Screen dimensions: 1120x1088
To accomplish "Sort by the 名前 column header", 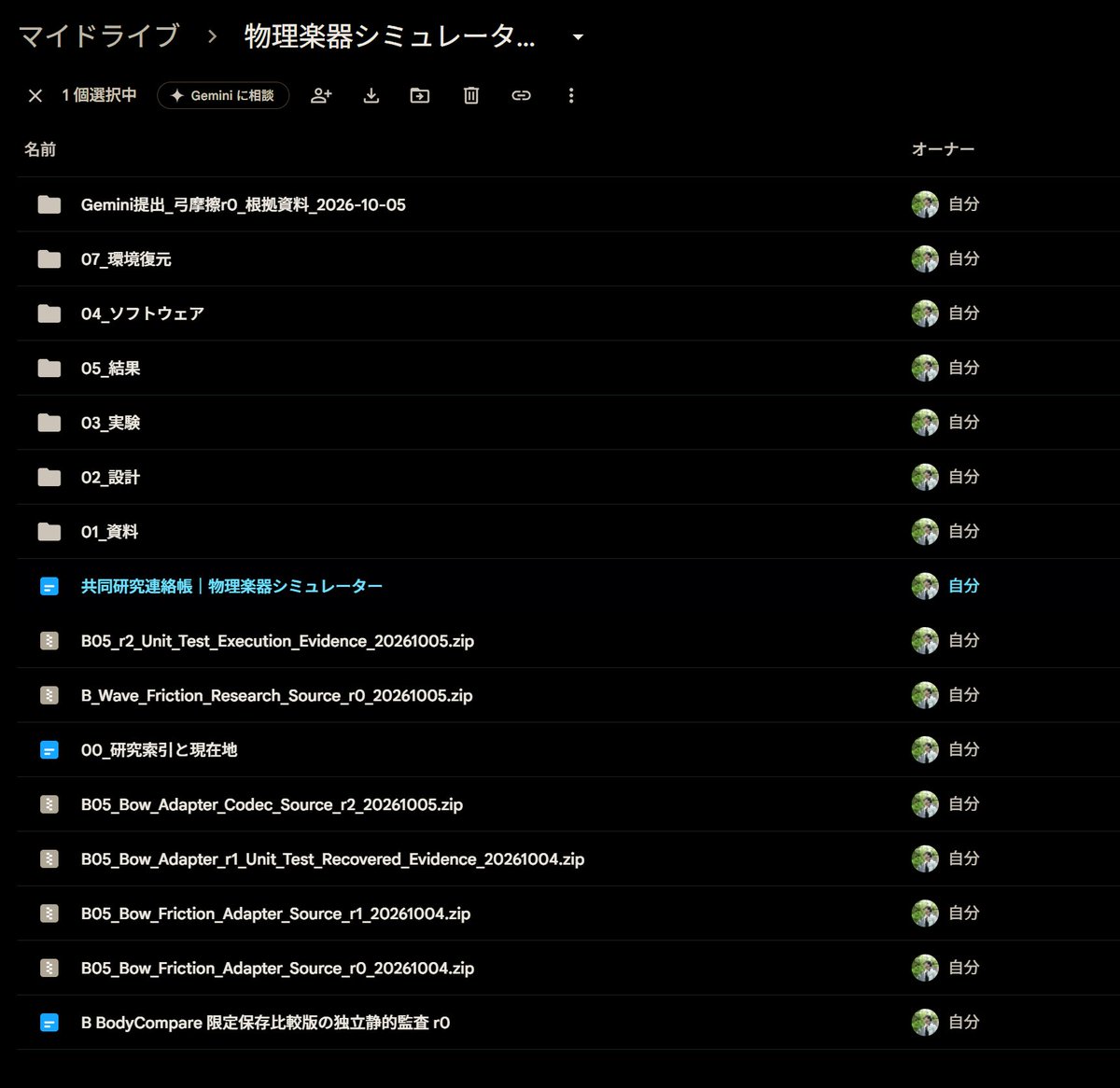I will pos(40,149).
